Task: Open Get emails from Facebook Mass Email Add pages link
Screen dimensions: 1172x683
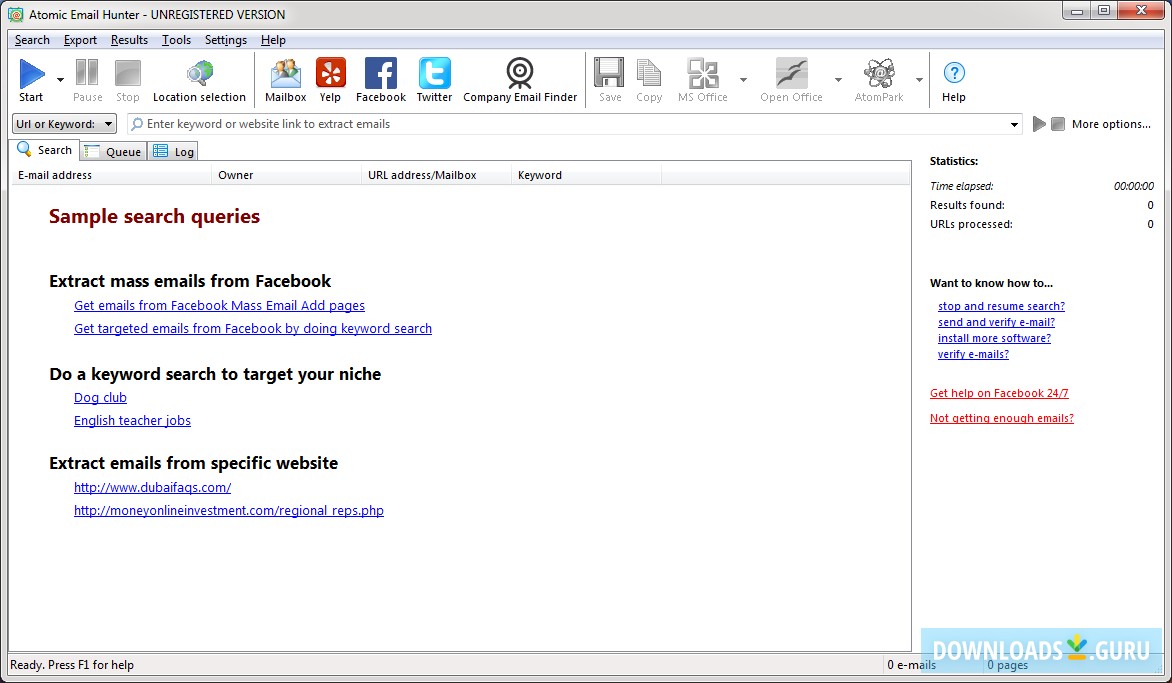Action: (219, 306)
